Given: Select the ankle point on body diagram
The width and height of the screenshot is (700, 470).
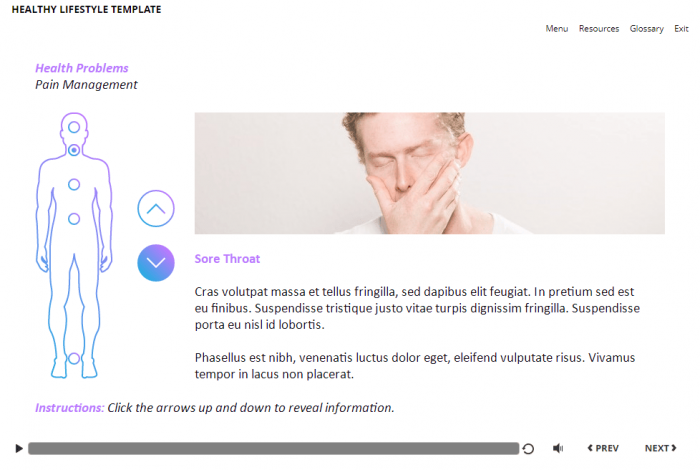Looking at the screenshot, I should (74, 358).
